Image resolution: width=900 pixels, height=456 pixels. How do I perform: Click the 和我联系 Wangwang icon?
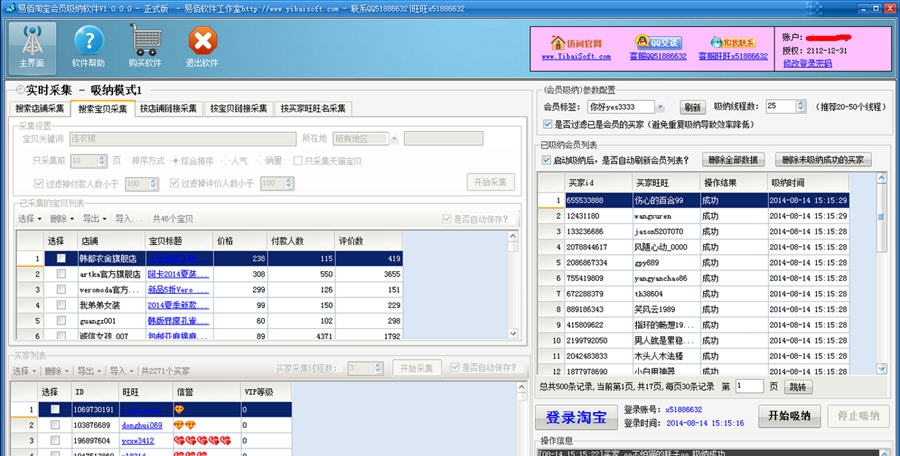732,43
